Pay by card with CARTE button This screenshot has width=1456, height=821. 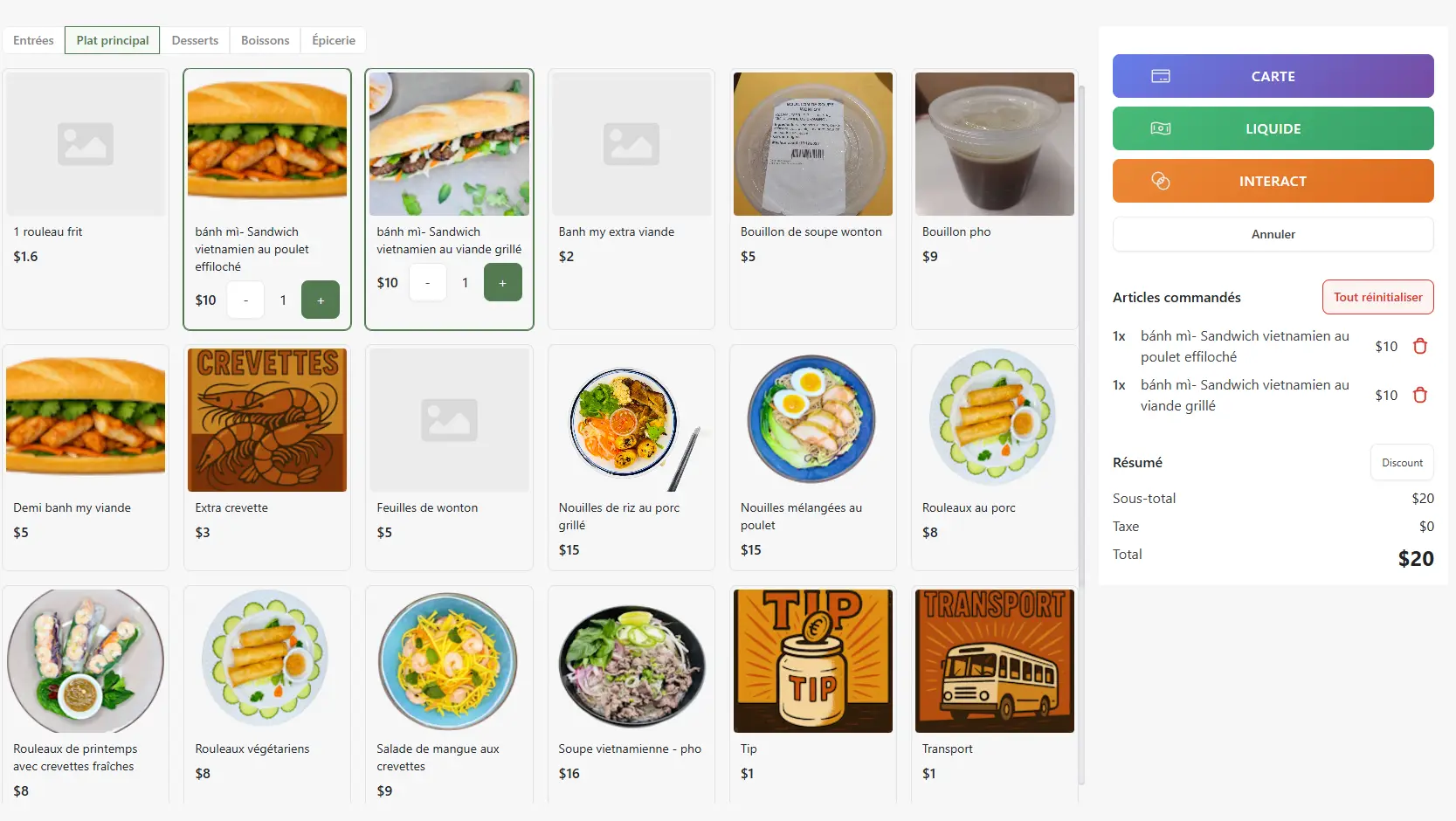(x=1273, y=76)
